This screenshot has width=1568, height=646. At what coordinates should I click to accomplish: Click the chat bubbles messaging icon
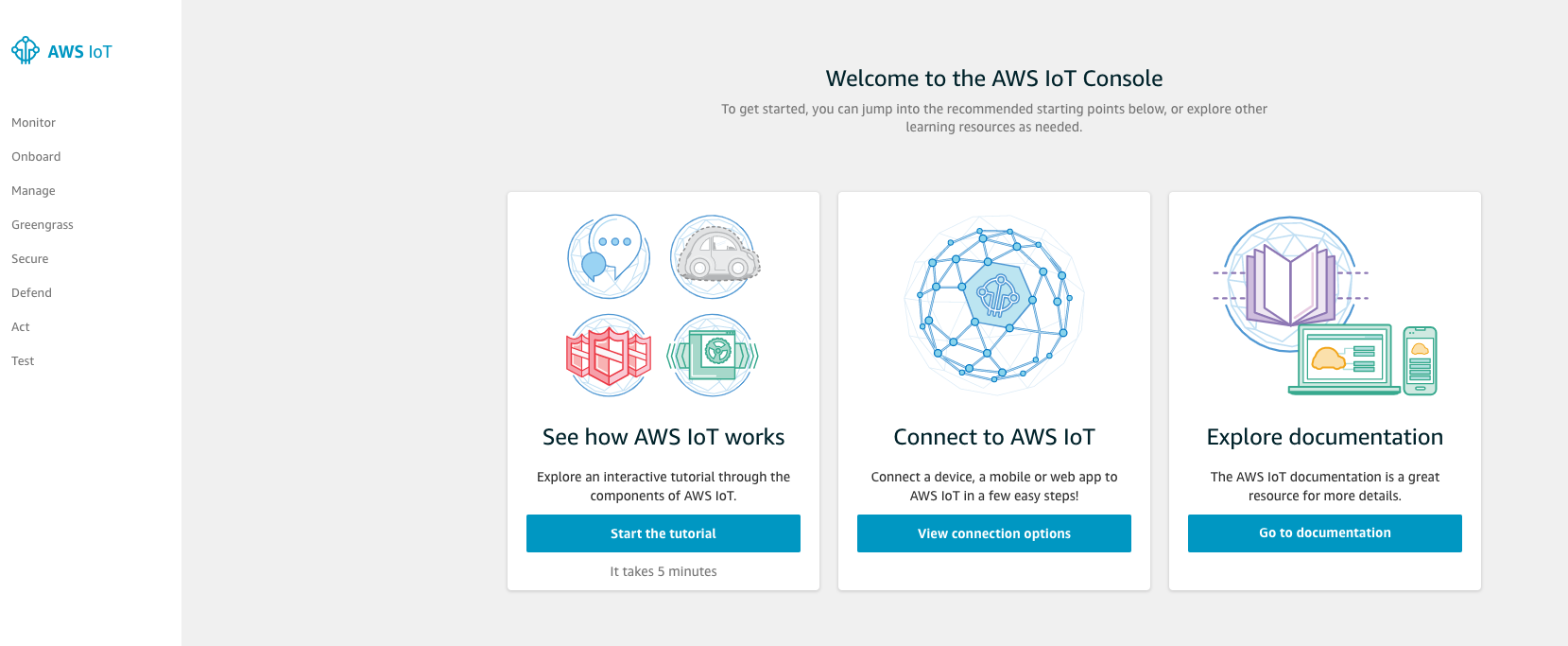[x=609, y=256]
